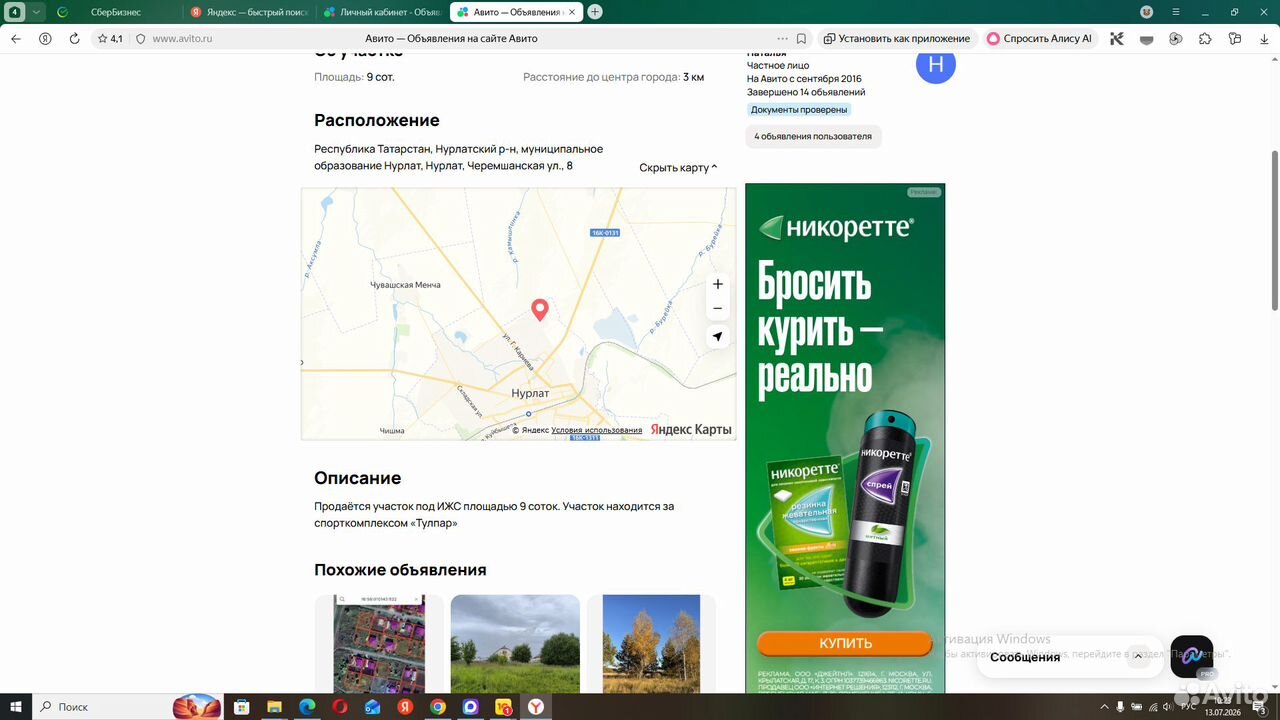This screenshot has width=1280, height=720.
Task: Launch Microsoft Edge from the taskbar
Action: (x=307, y=707)
